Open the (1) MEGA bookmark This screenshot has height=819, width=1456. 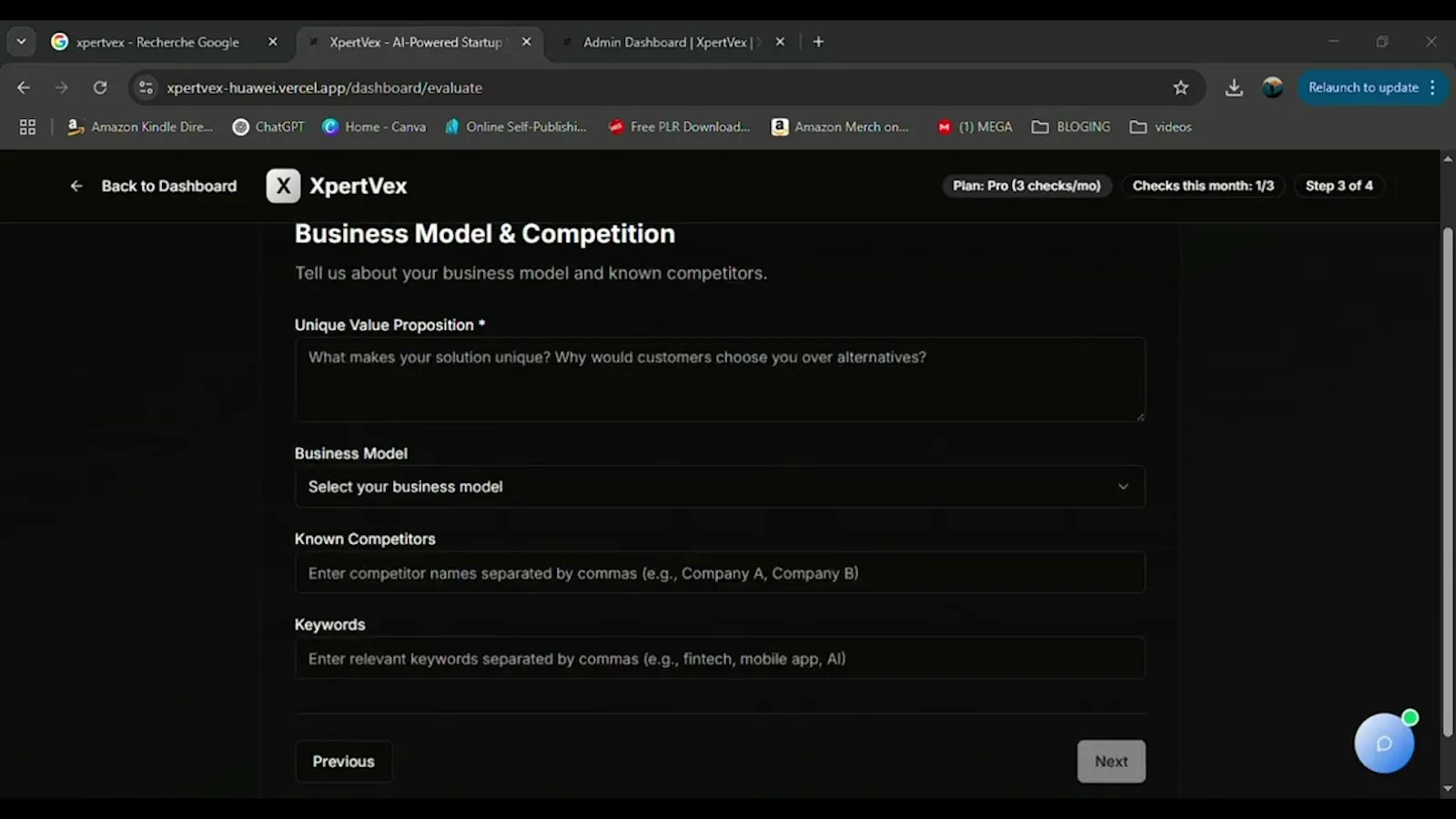[x=975, y=126]
